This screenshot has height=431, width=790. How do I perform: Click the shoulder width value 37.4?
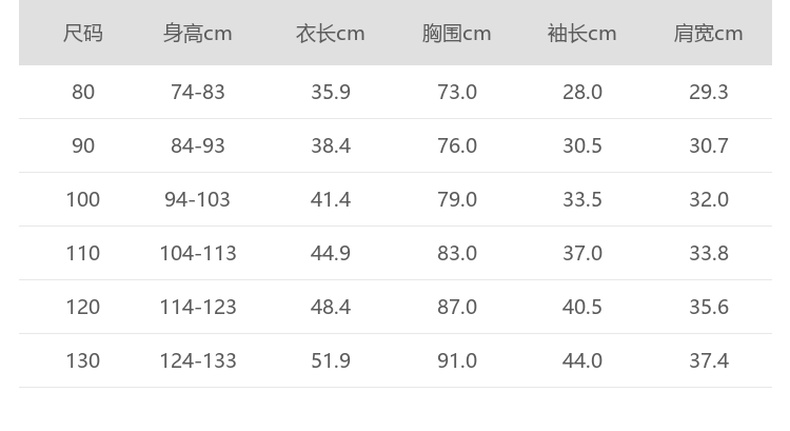pyautogui.click(x=708, y=360)
